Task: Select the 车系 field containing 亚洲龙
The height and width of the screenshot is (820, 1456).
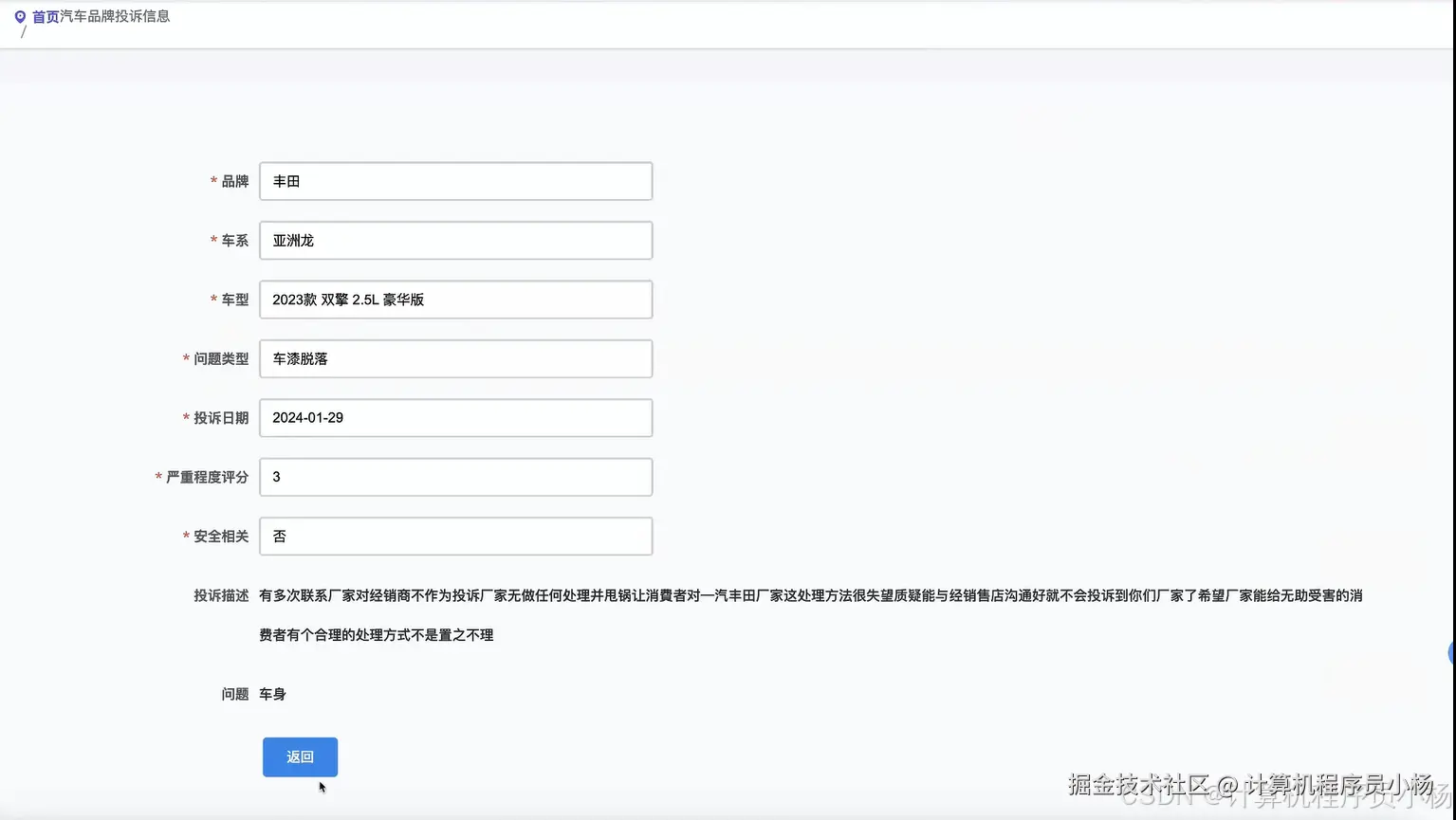Action: [455, 240]
